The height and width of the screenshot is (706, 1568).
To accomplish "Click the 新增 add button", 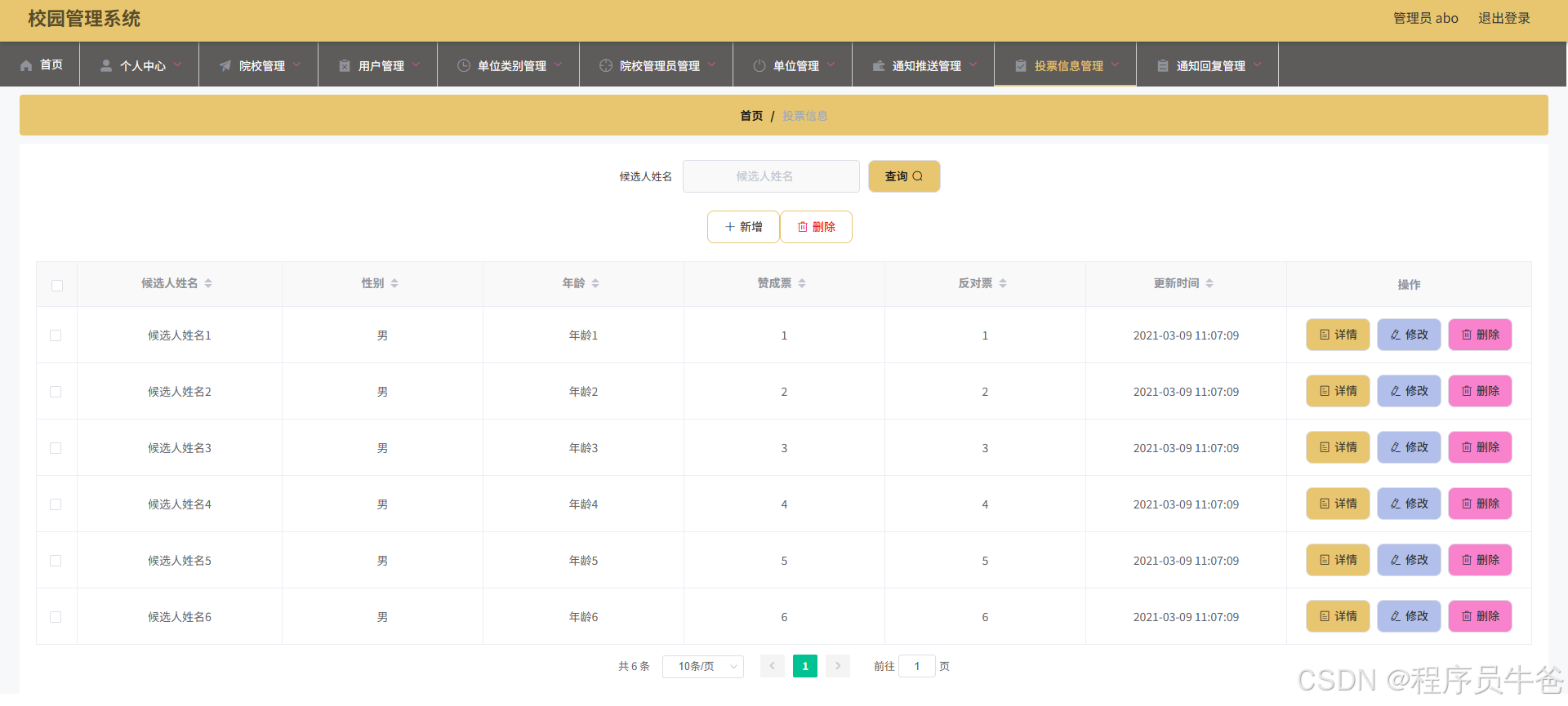I will [x=743, y=227].
